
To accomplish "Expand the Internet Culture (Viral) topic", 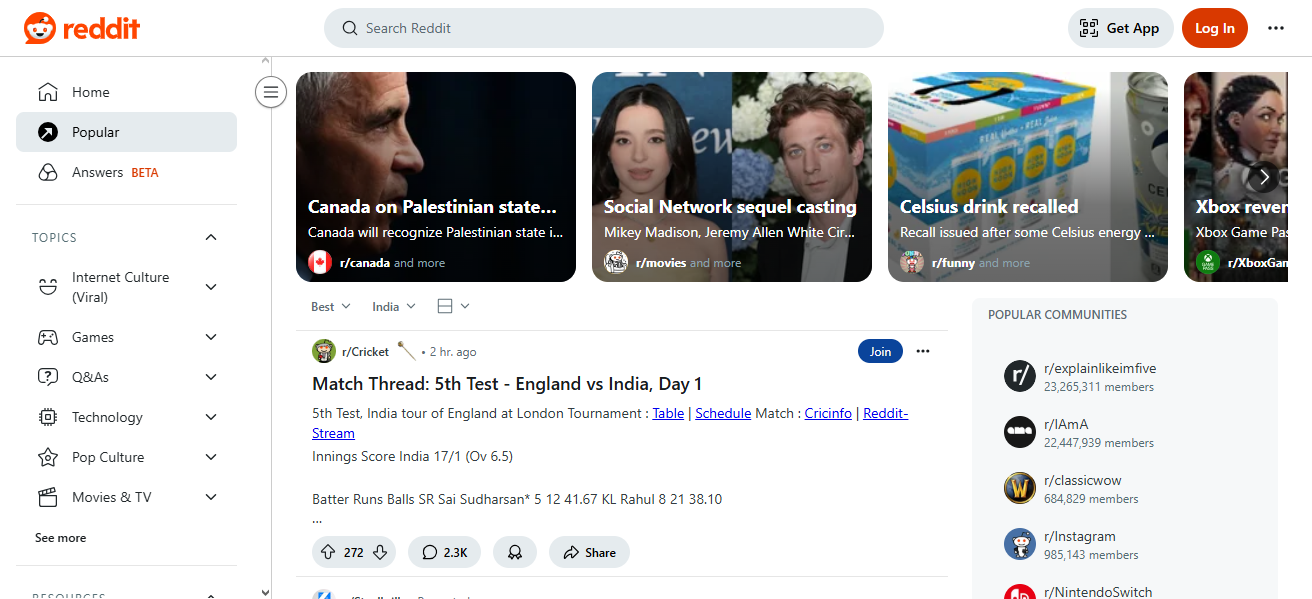I will click(211, 287).
